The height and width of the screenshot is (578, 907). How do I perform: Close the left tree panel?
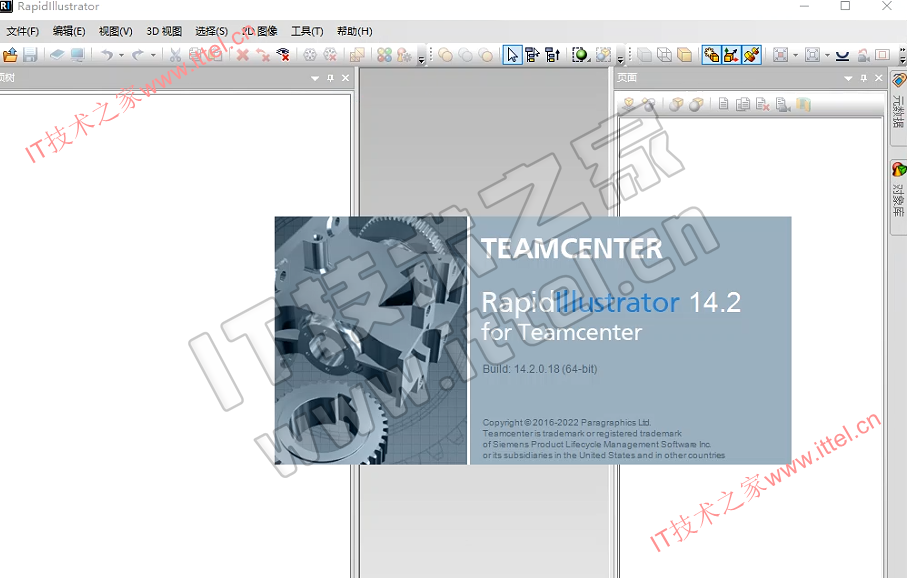point(345,78)
